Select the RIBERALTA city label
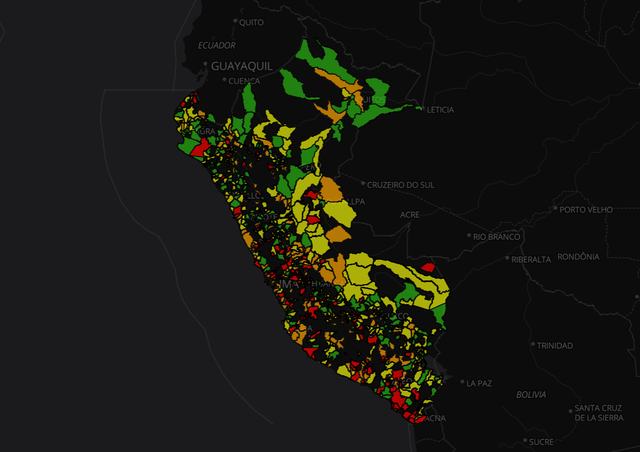 (x=531, y=259)
